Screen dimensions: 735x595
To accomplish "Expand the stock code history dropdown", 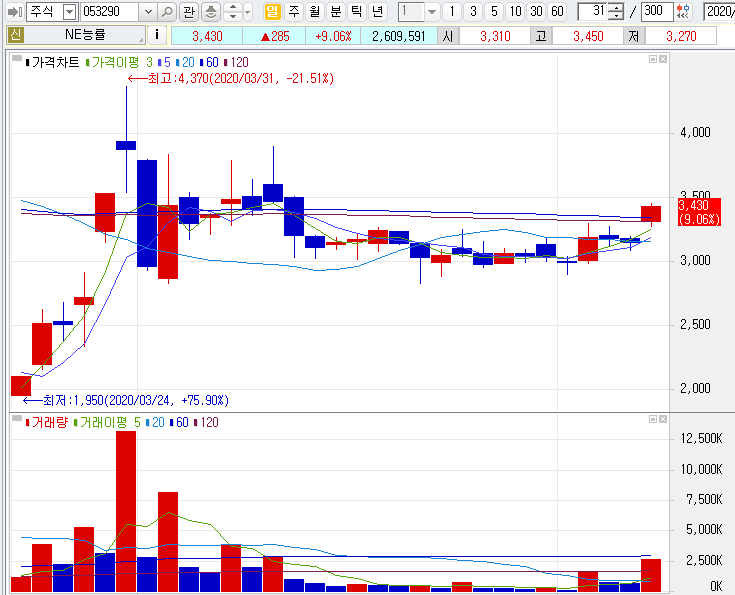I will coord(148,12).
